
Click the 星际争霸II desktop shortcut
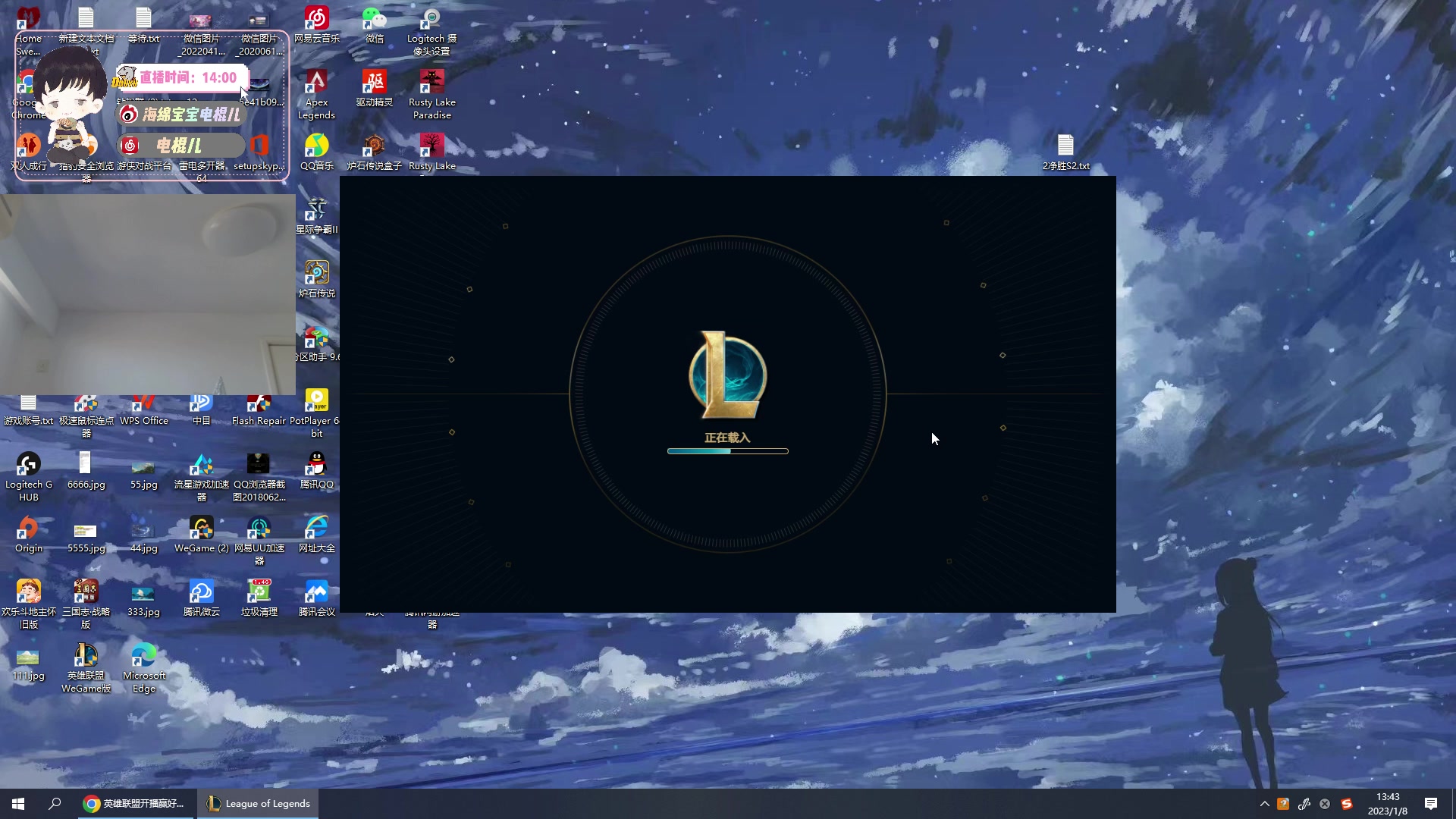(317, 216)
